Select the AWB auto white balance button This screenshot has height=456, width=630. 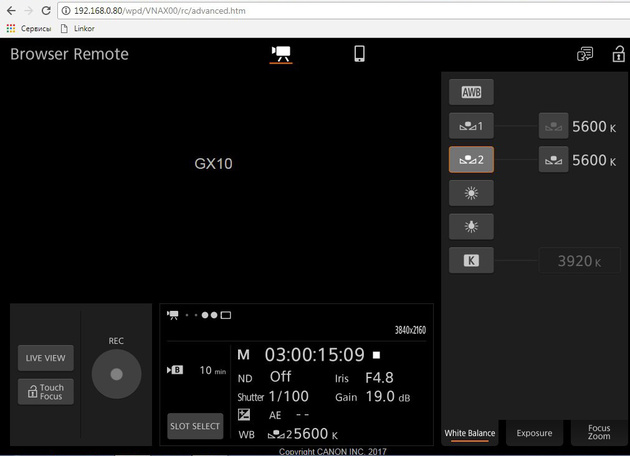tap(471, 92)
